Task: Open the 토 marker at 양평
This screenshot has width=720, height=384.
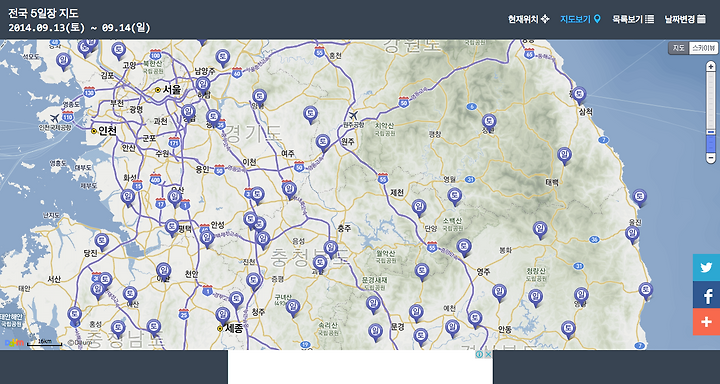Action: coord(259,98)
